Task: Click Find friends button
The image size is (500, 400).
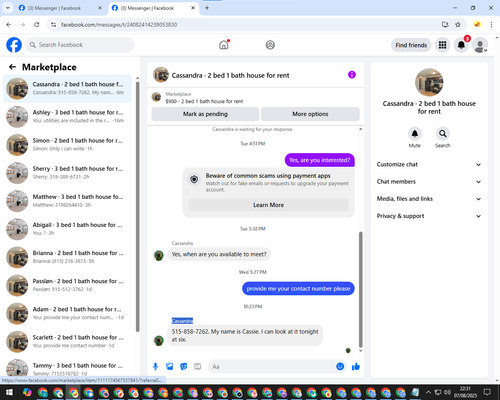Action: click(411, 45)
